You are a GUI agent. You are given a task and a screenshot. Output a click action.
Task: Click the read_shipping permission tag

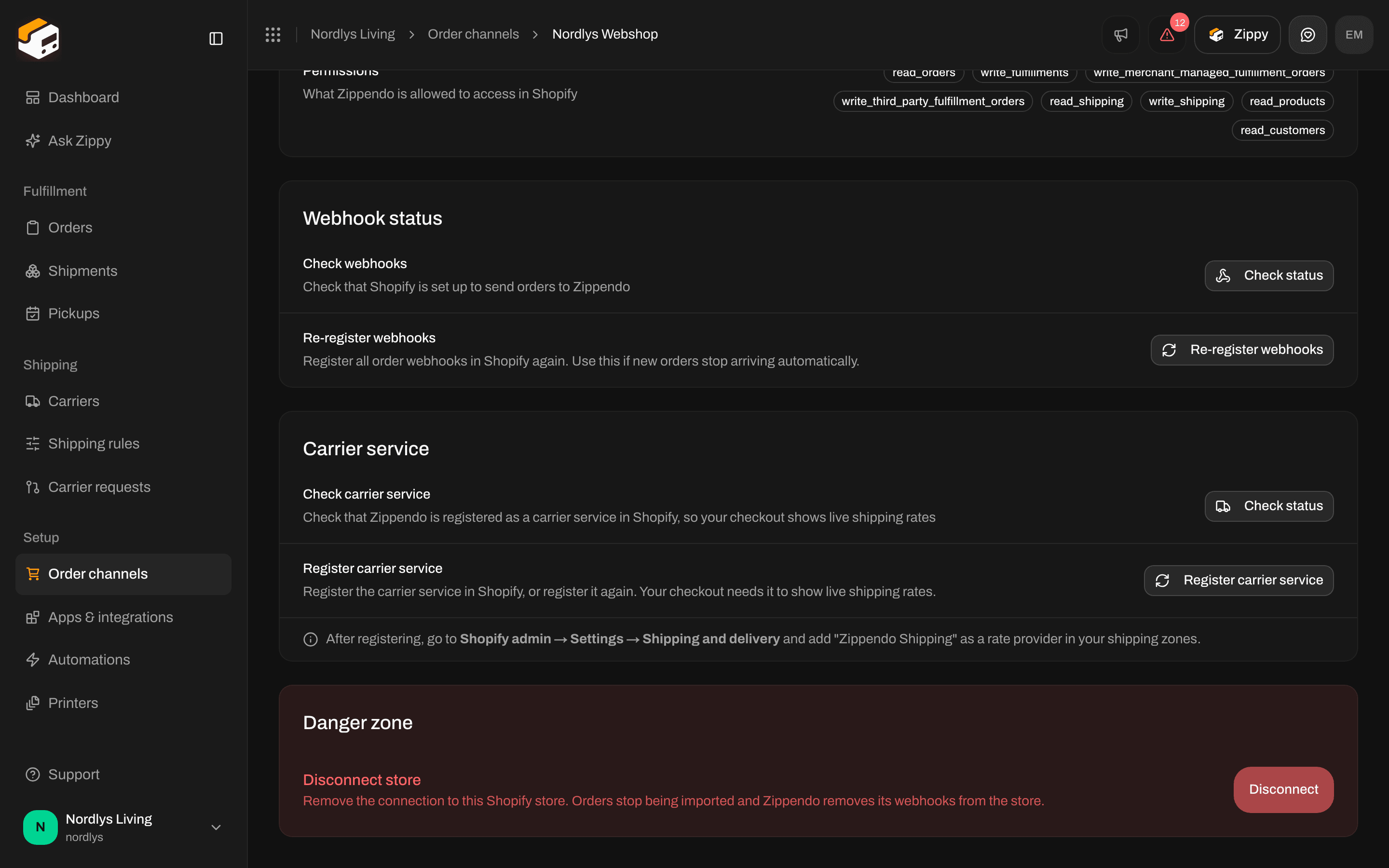tap(1086, 101)
